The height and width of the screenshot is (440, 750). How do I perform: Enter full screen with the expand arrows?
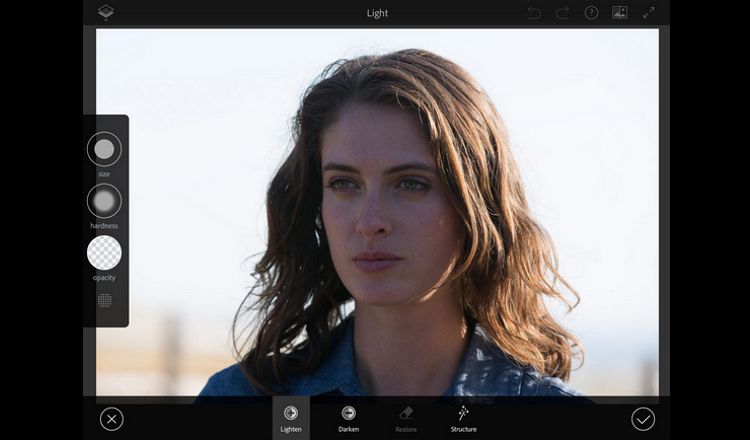pos(649,12)
